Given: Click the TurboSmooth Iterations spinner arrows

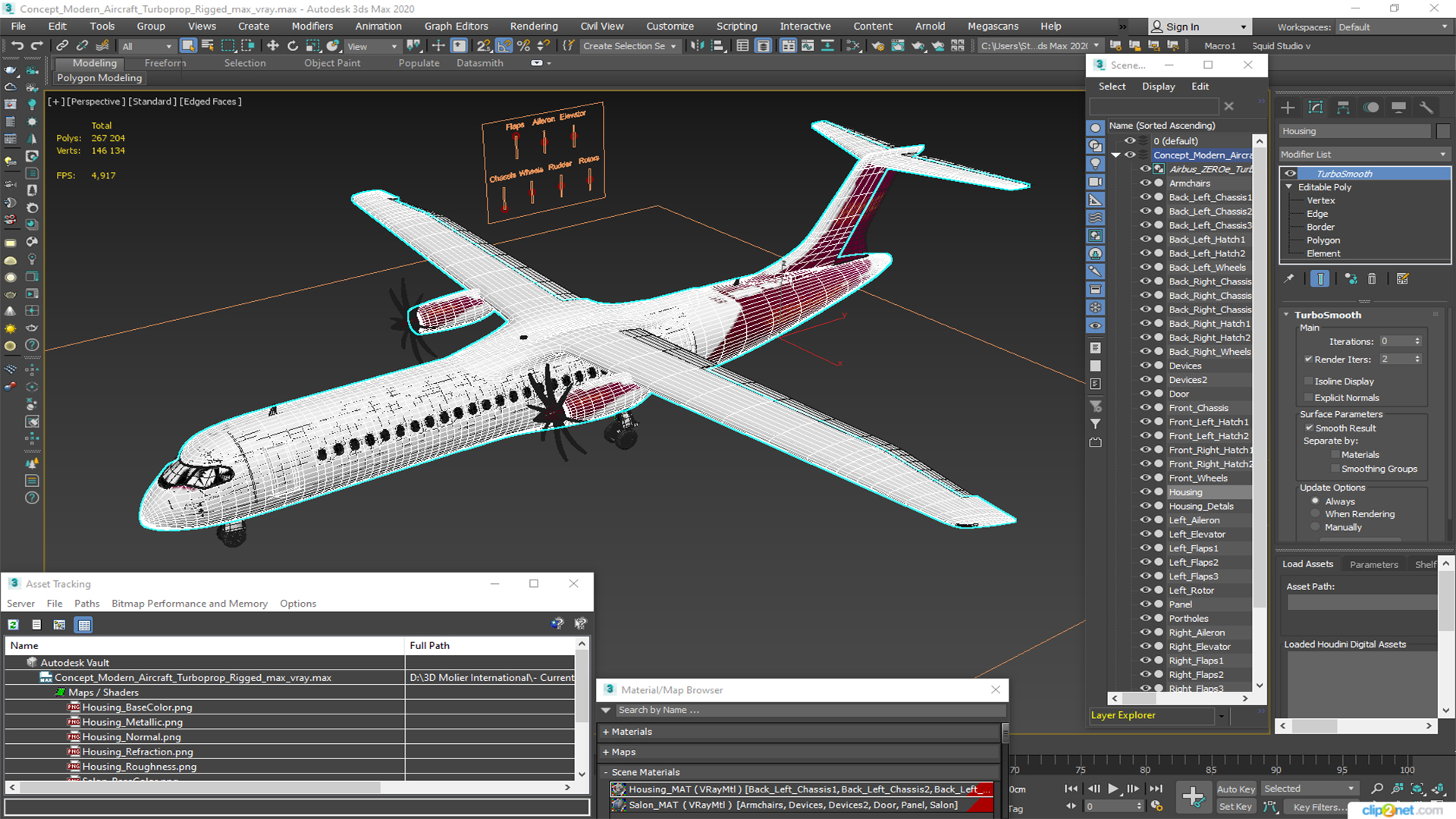Looking at the screenshot, I should [1417, 341].
